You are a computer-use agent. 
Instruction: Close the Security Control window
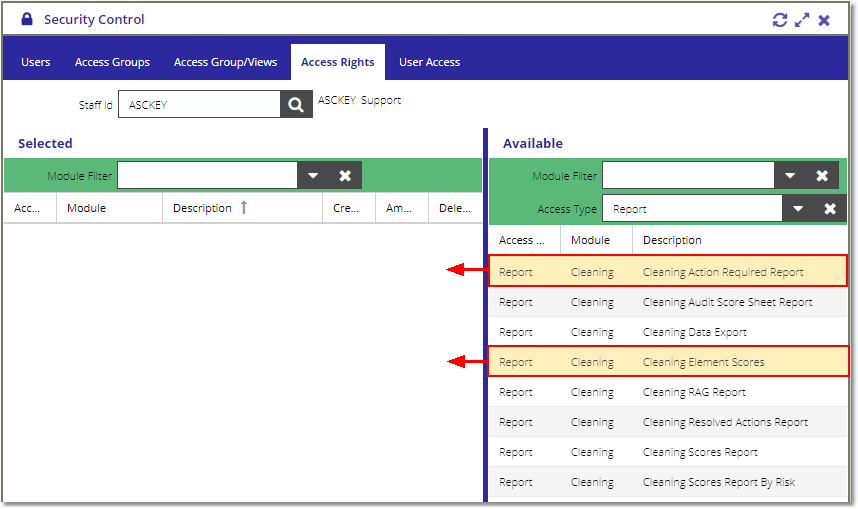tap(824, 20)
